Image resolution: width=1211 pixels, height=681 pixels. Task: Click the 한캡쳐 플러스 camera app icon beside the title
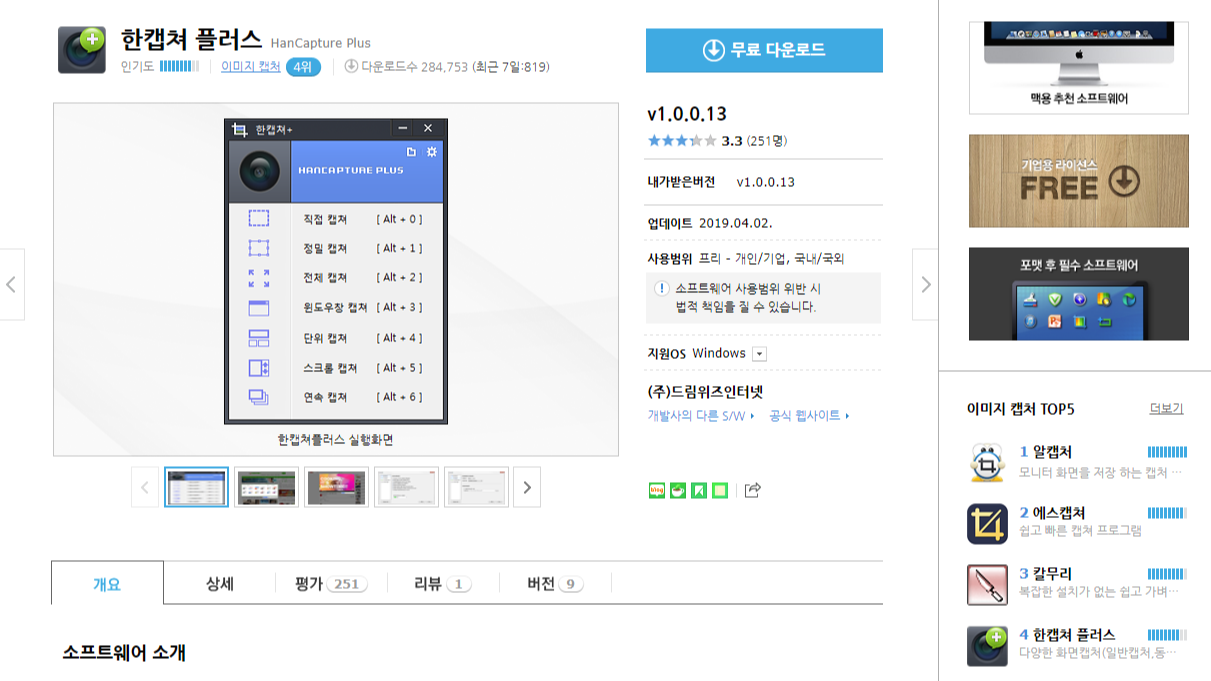[82, 50]
